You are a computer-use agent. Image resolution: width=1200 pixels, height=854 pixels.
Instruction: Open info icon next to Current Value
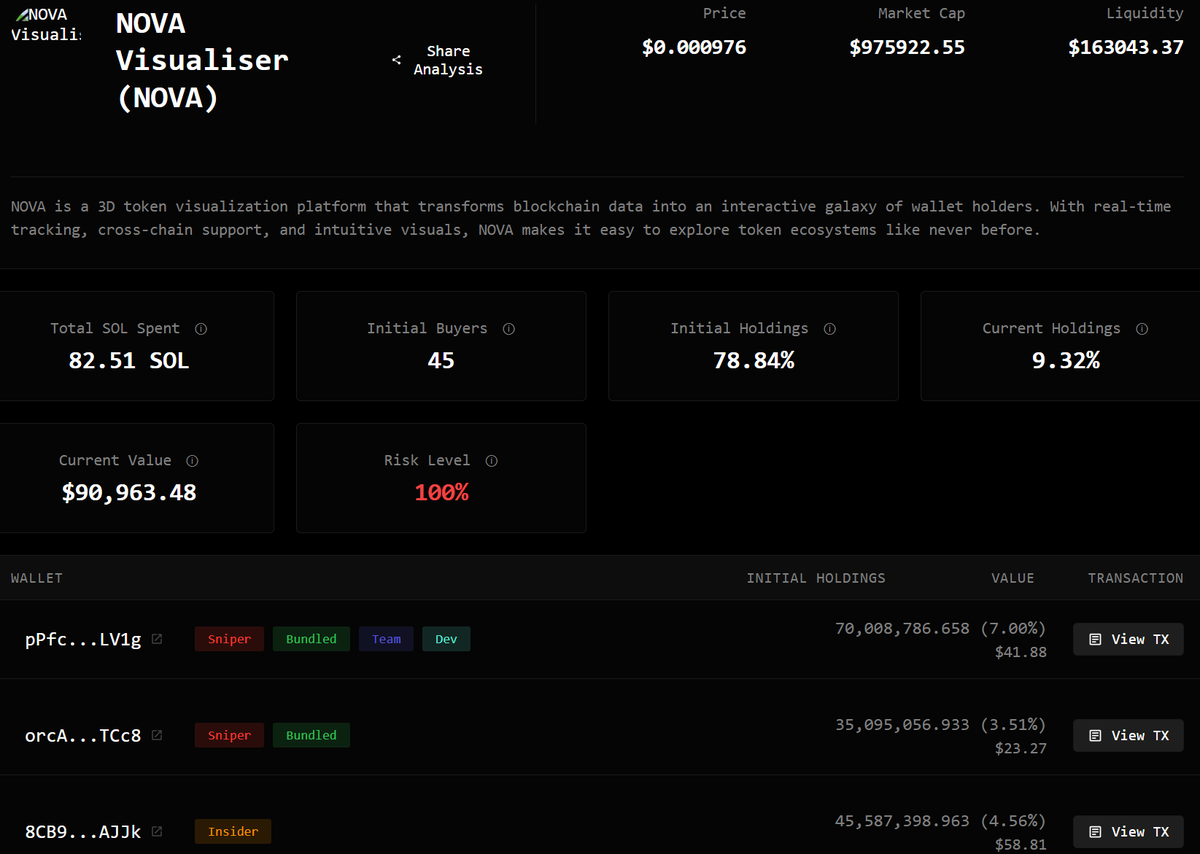pyautogui.click(x=192, y=461)
